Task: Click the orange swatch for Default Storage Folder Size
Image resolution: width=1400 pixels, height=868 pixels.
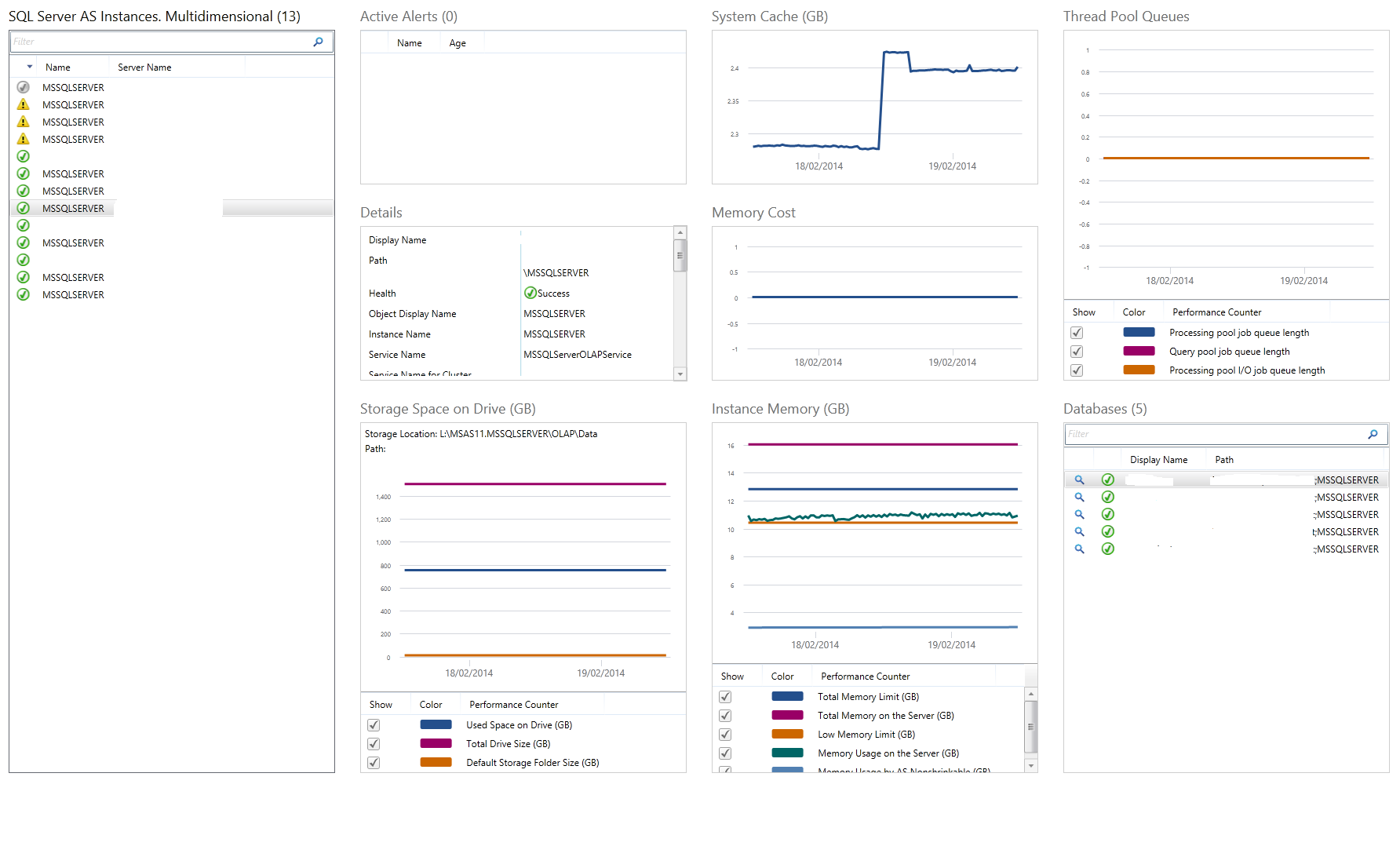Action: [436, 762]
